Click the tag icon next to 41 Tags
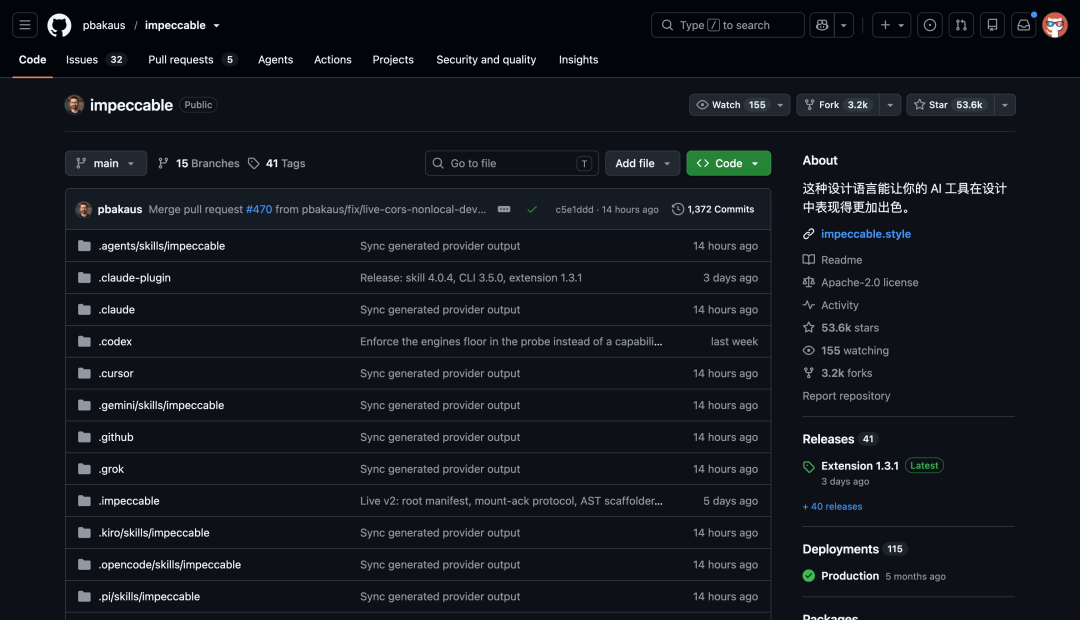The height and width of the screenshot is (620, 1080). 253,163
